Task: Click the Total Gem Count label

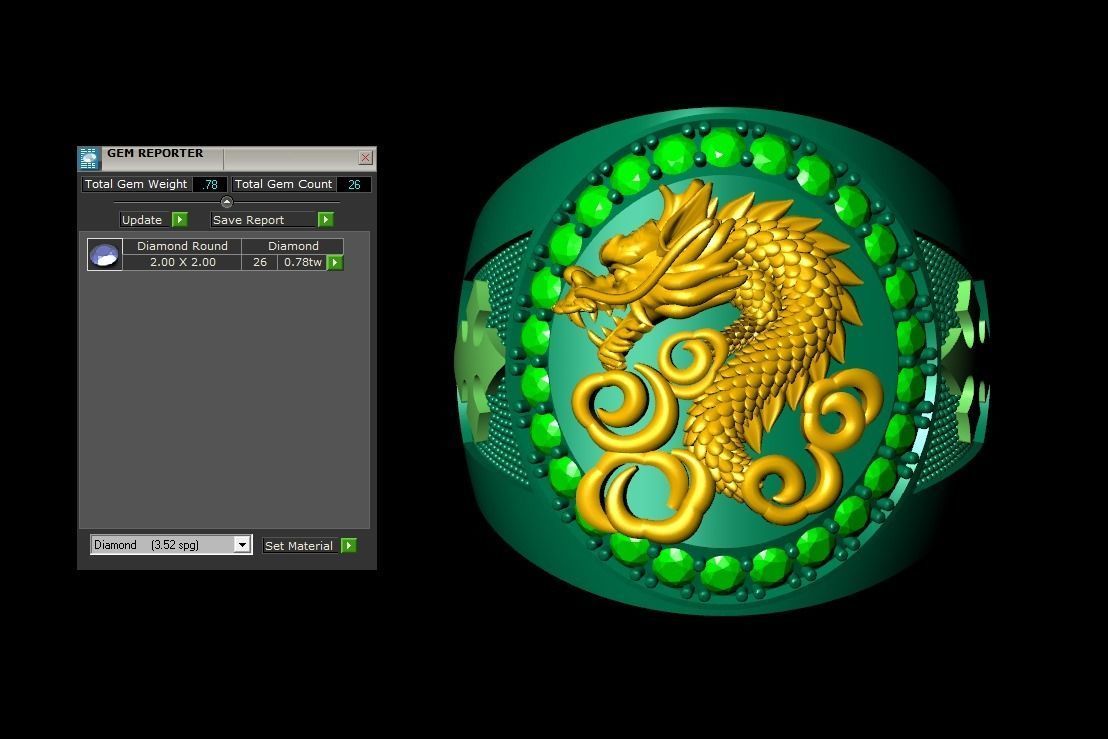Action: pyautogui.click(x=283, y=184)
